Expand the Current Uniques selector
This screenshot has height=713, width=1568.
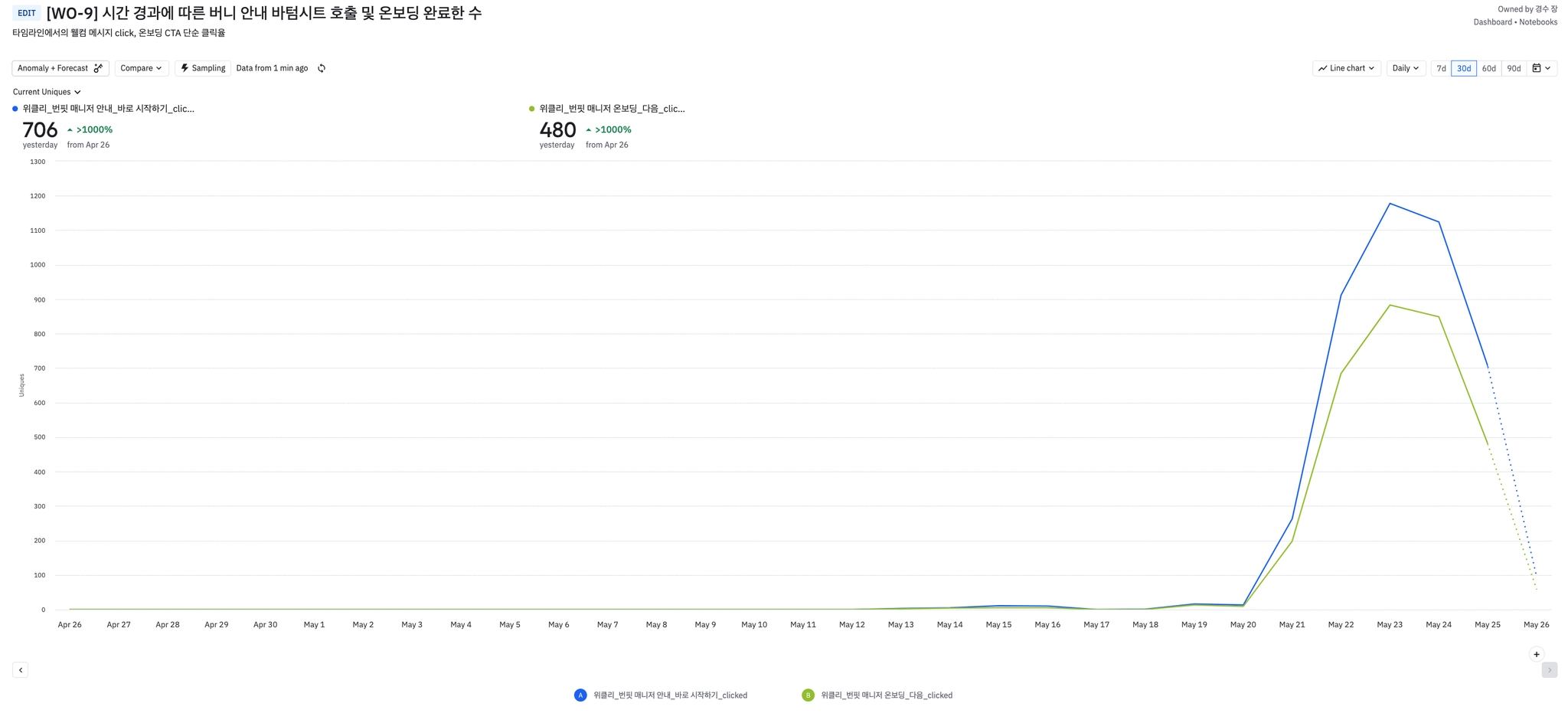[47, 92]
